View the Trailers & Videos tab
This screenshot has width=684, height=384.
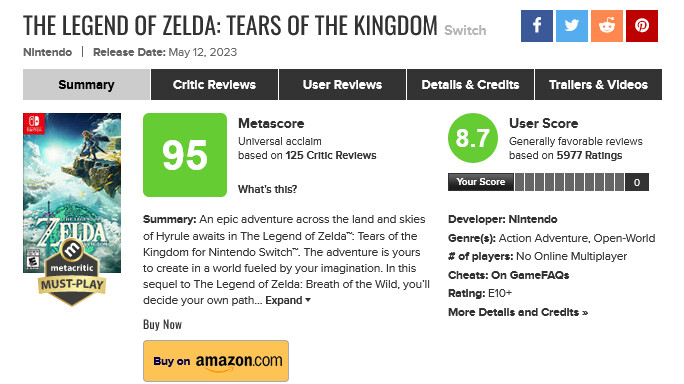coord(598,84)
